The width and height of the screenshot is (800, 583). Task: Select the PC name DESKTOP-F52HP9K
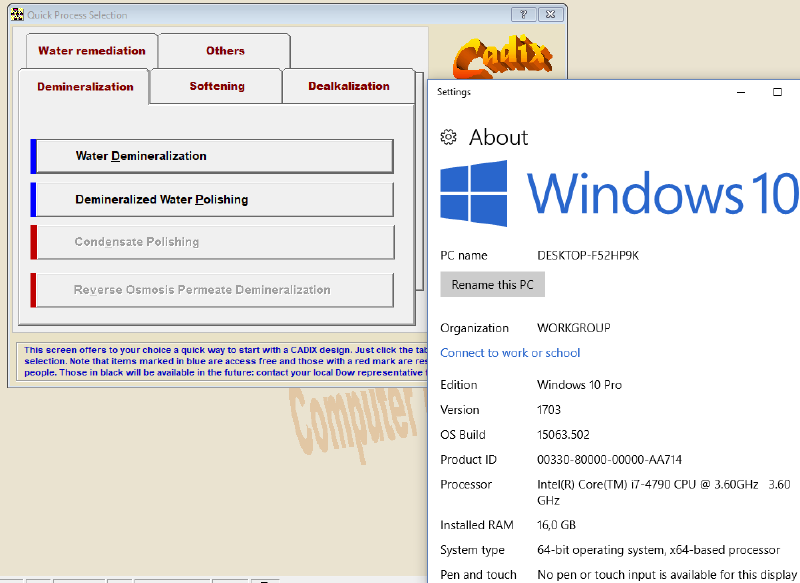(x=588, y=256)
